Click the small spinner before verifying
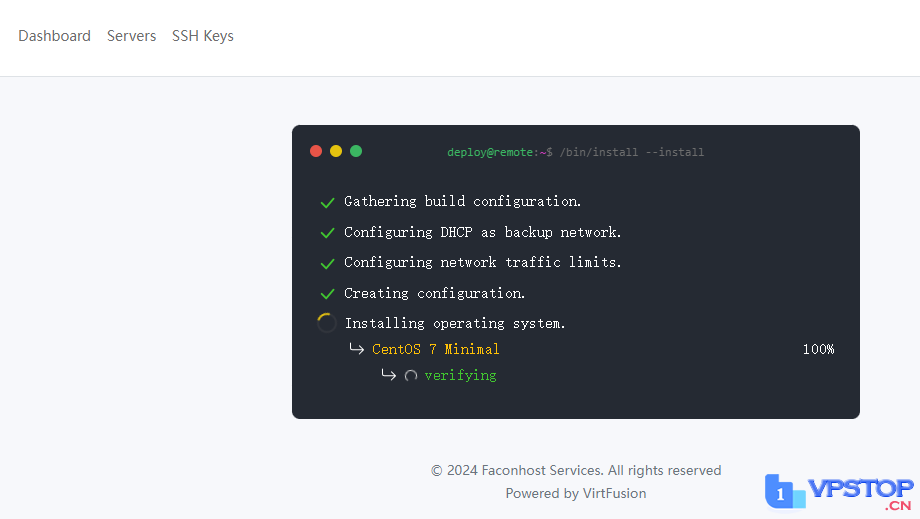The image size is (920, 519). click(411, 376)
